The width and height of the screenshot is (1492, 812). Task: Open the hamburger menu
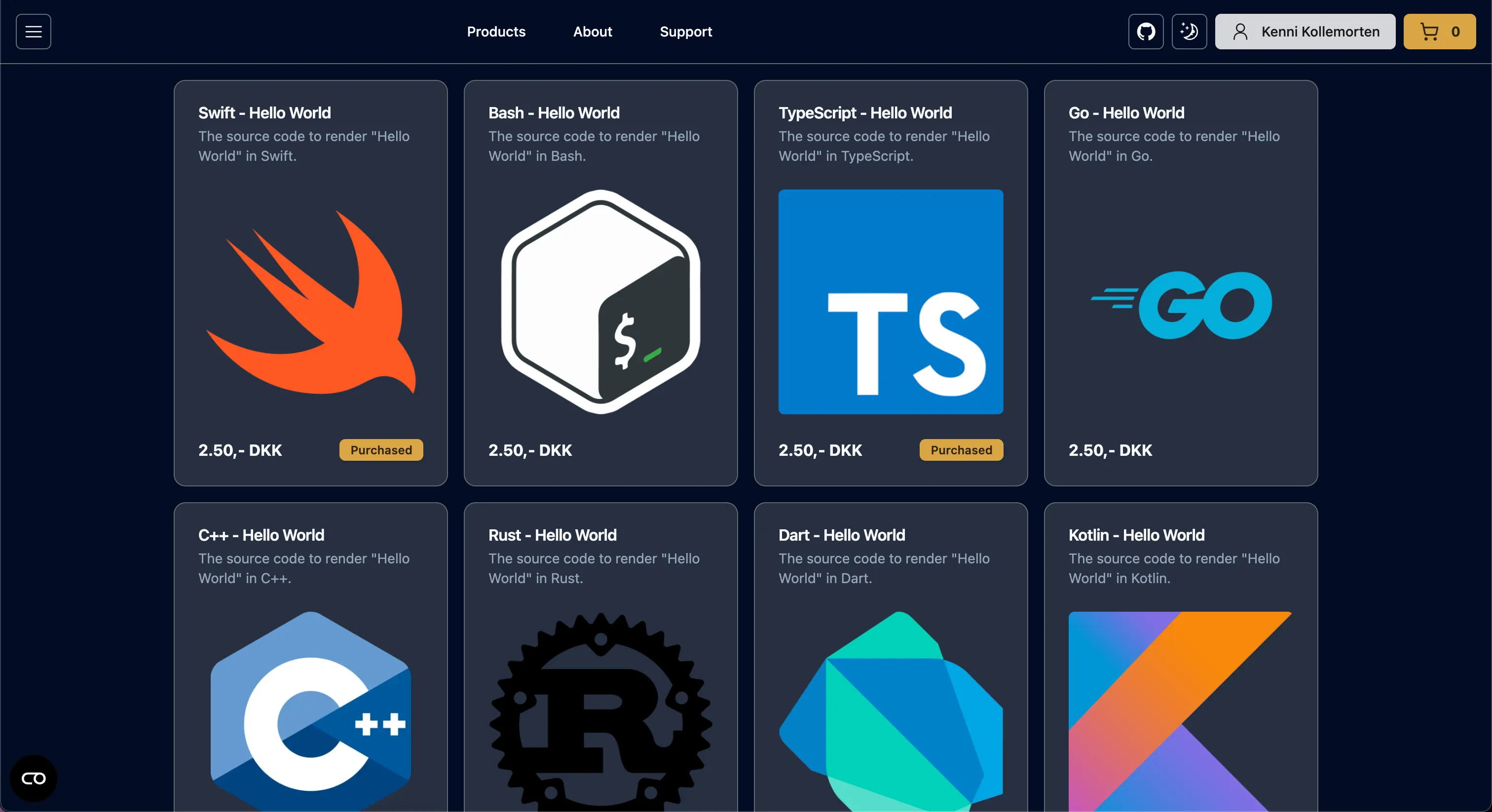pyautogui.click(x=34, y=32)
